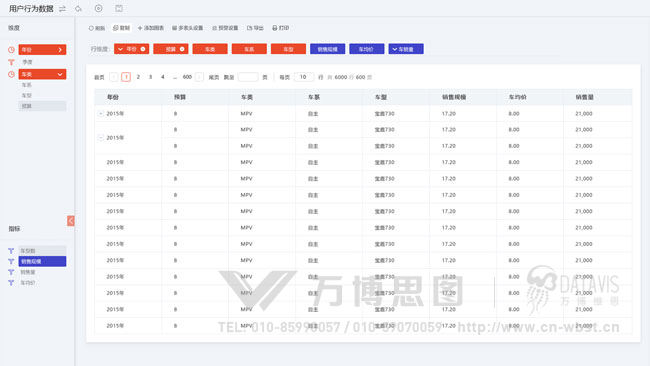Select the highlighted 预算 sidebar item
This screenshot has height=366, width=650.
click(x=42, y=106)
